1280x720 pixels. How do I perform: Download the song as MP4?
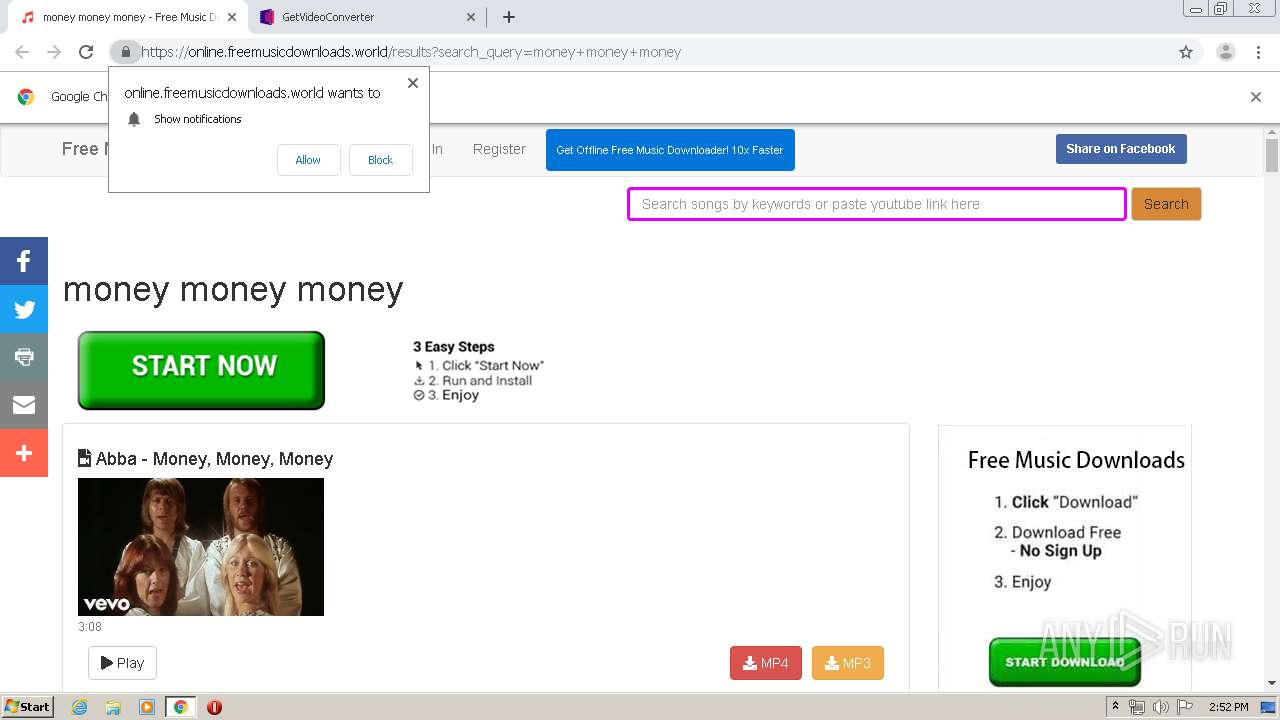766,663
